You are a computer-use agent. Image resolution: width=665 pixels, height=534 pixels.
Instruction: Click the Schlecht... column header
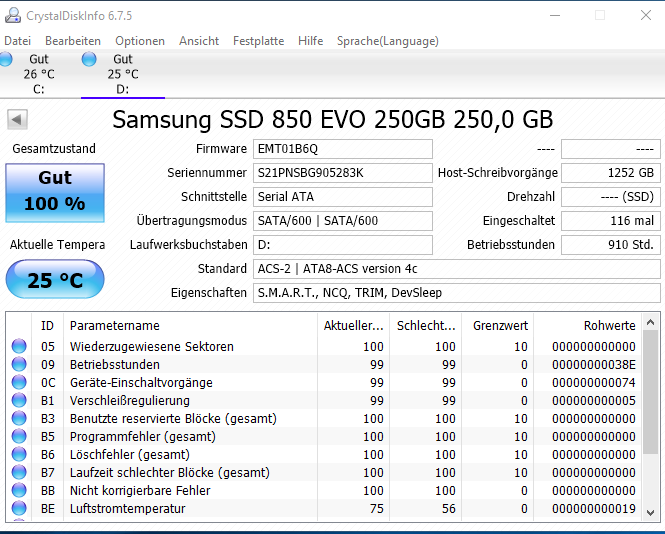pos(425,326)
